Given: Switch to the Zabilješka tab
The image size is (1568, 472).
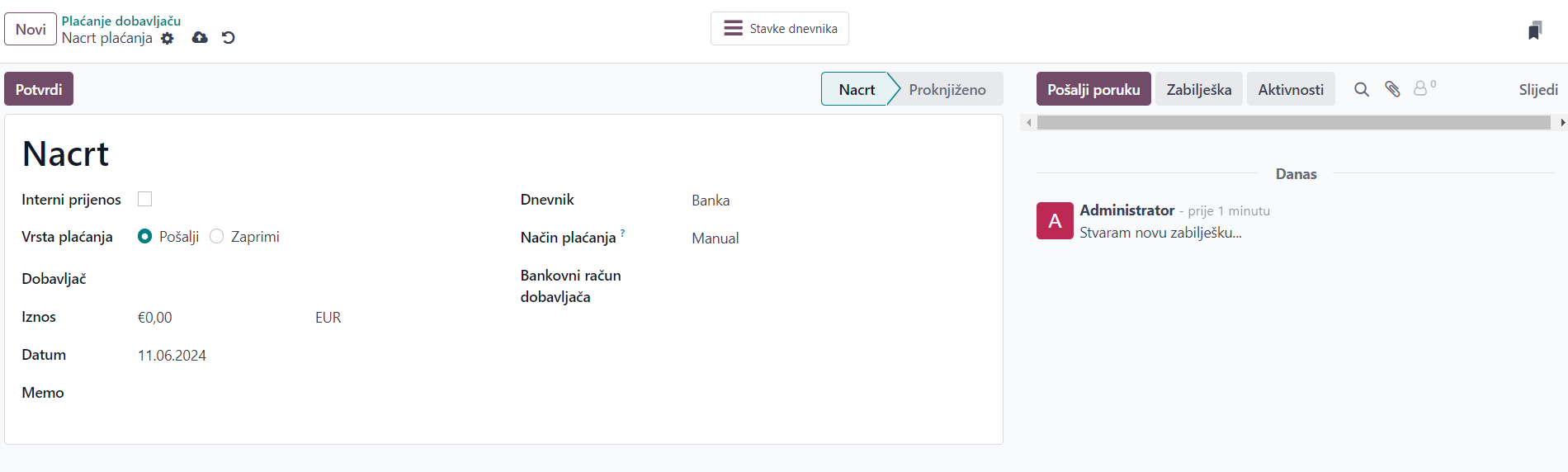Looking at the screenshot, I should (1198, 89).
